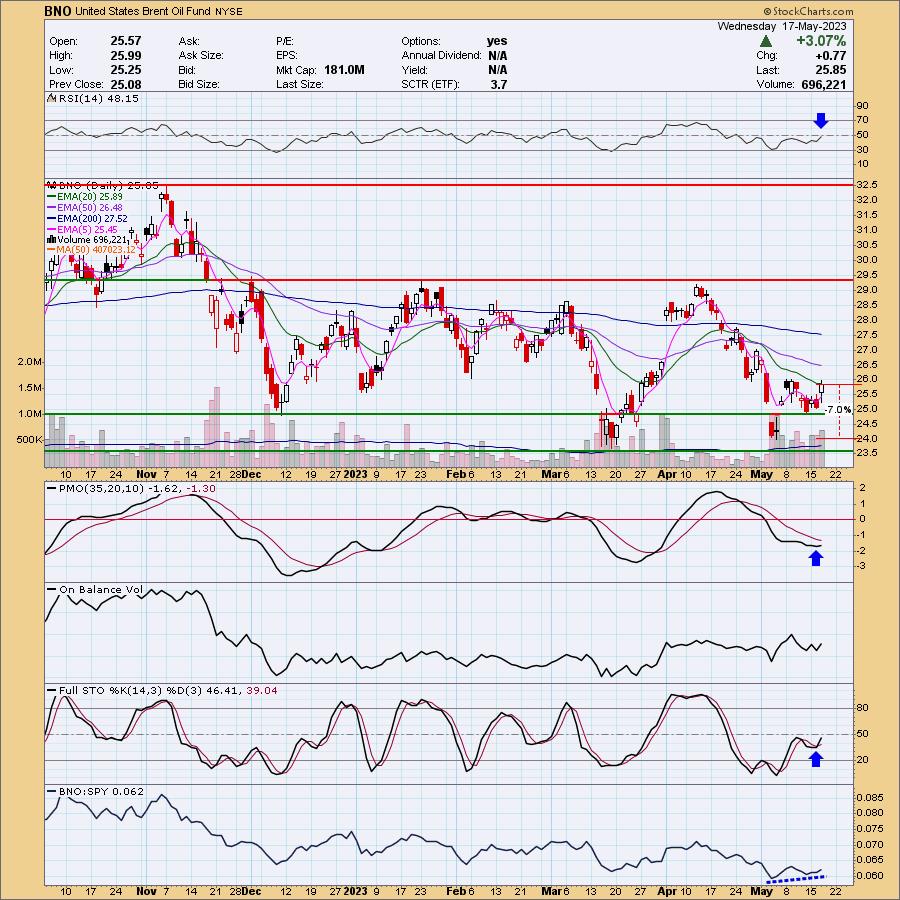Click the 0.085 label on BNO:SPY axis
The height and width of the screenshot is (900, 900).
870,798
